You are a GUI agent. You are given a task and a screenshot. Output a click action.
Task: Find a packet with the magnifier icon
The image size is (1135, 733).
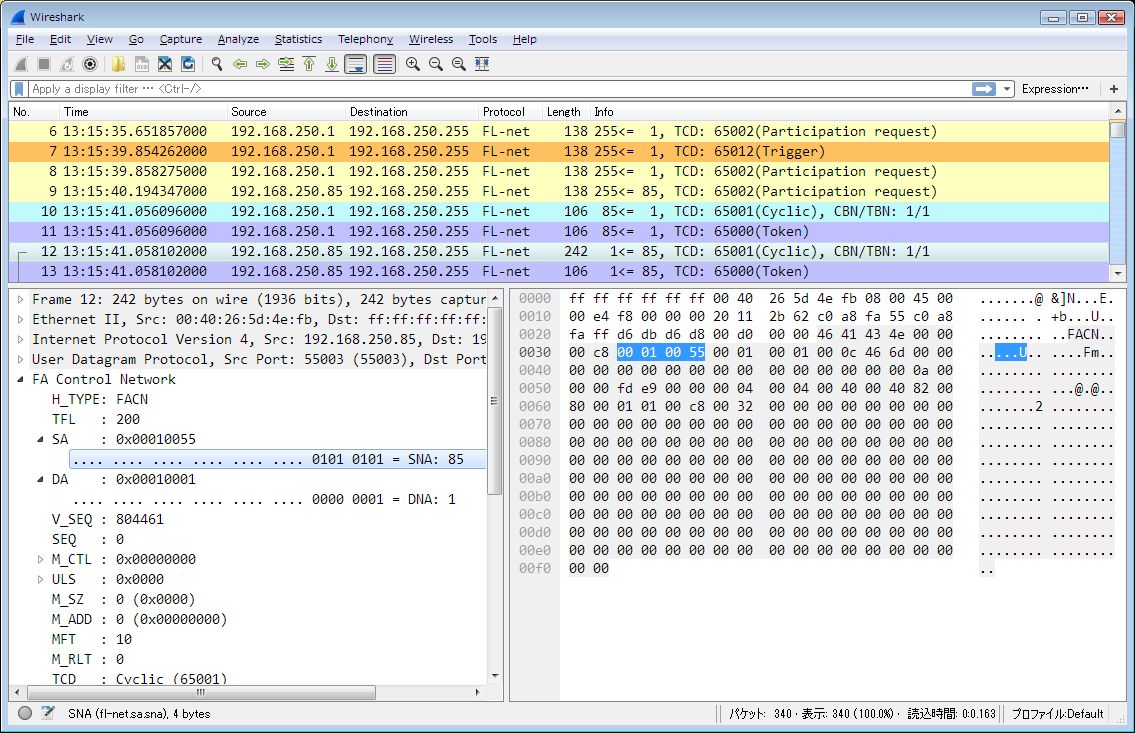216,64
